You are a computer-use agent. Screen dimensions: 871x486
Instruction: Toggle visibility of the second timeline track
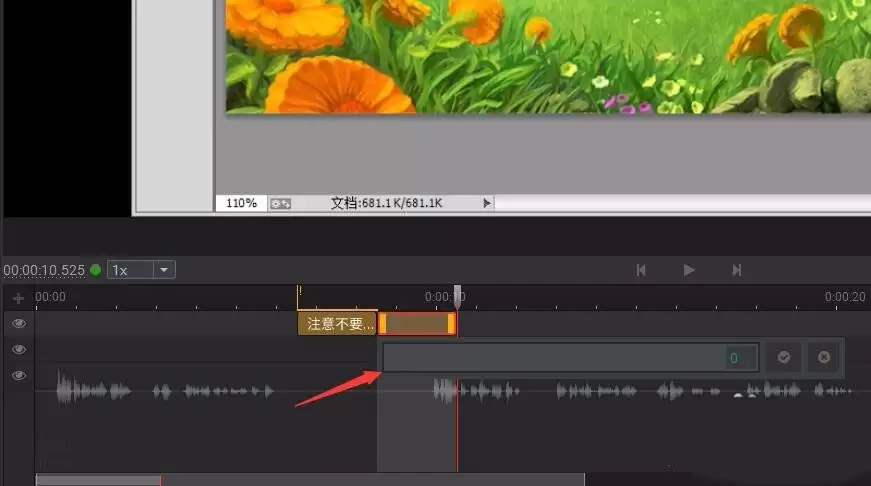pos(19,349)
